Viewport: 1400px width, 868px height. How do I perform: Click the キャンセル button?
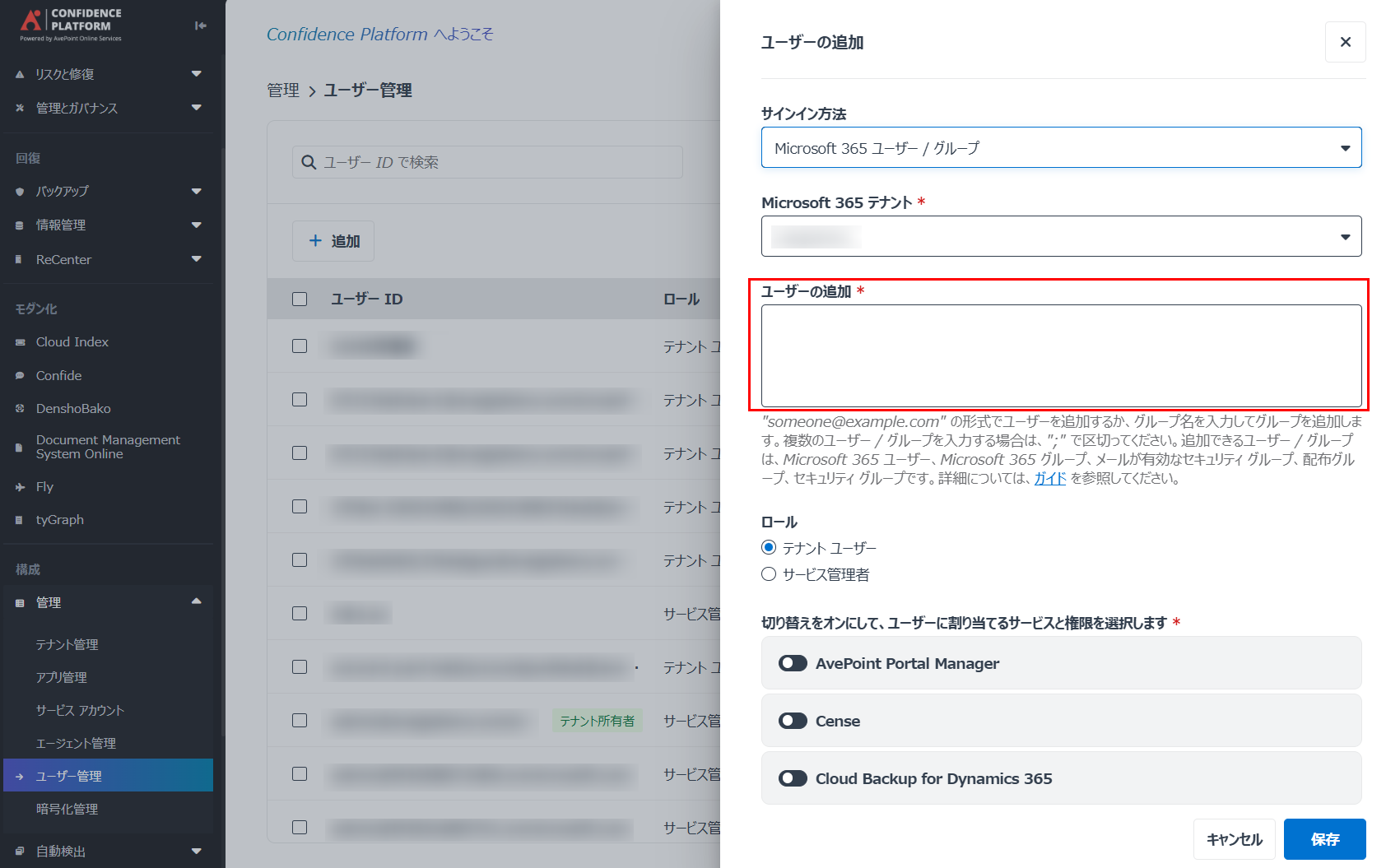1235,839
